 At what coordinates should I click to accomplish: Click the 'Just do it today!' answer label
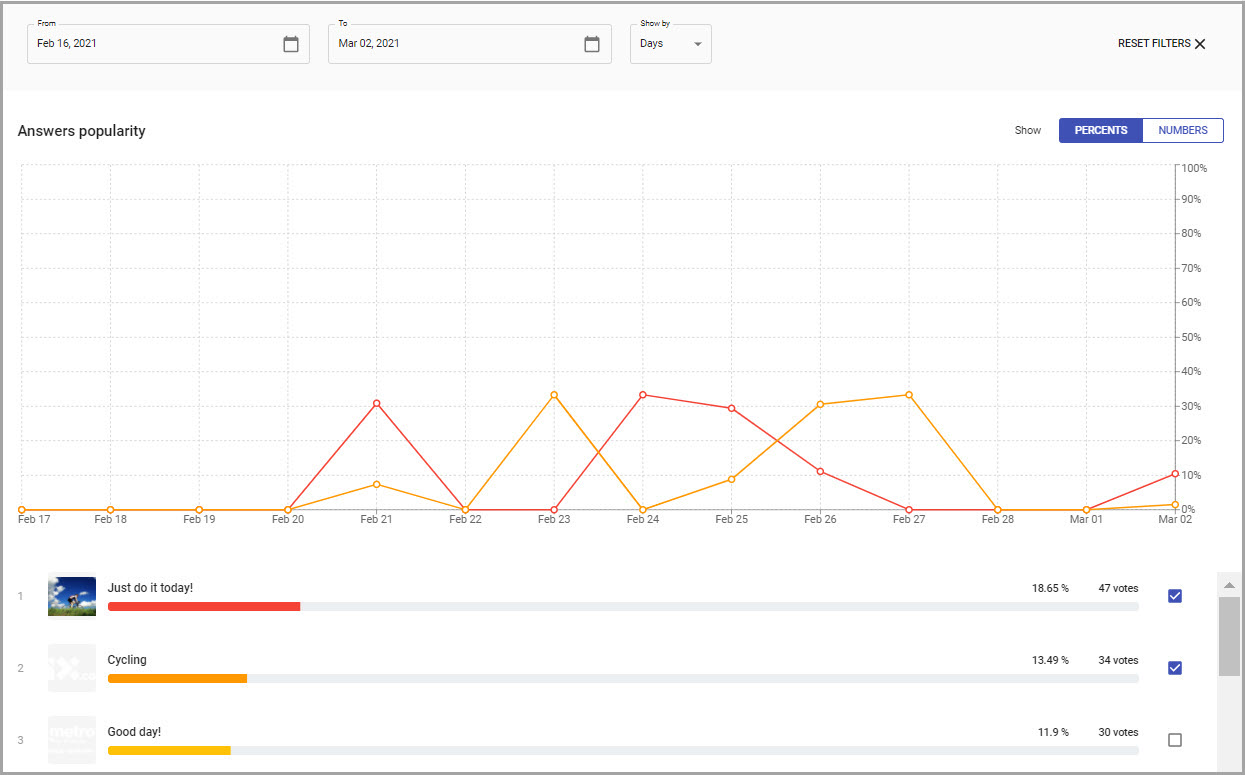[x=150, y=588]
